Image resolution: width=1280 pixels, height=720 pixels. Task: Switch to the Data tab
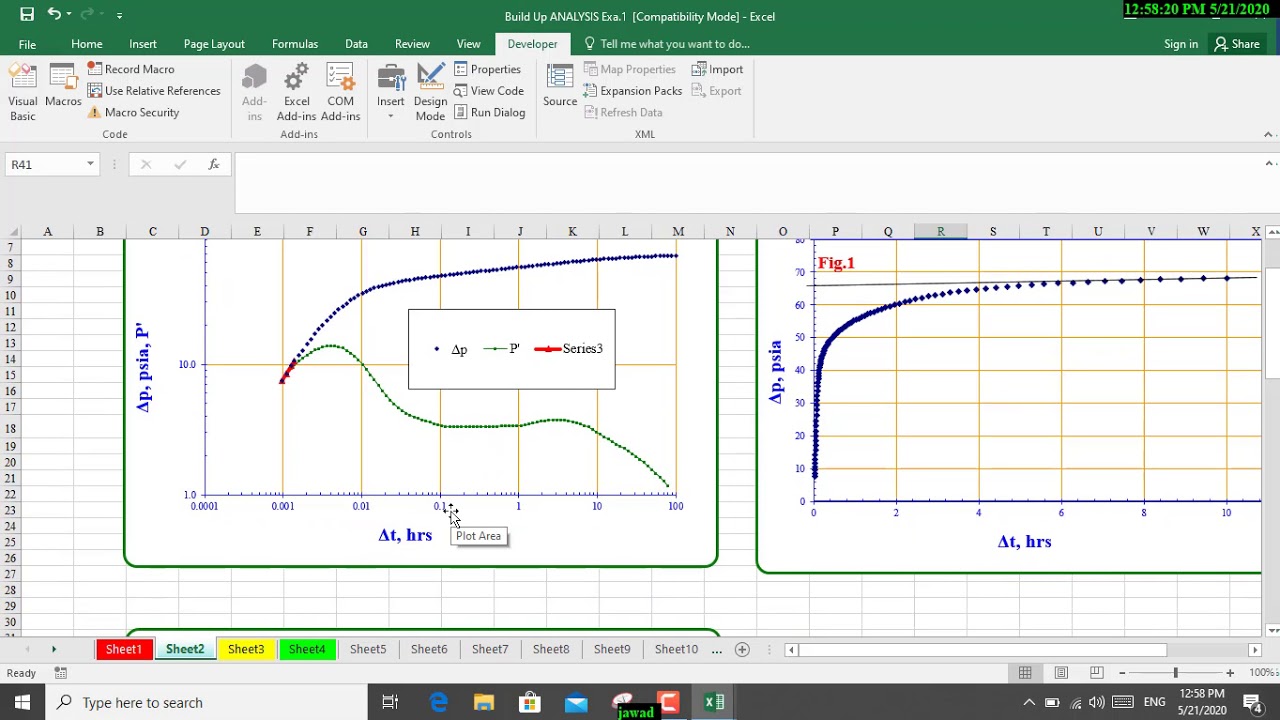click(x=356, y=44)
